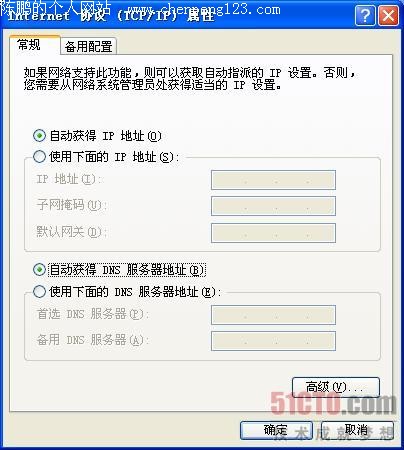Viewport: 404px width, 450px height.
Task: Focus the IP 地址 input field
Action: click(x=273, y=180)
